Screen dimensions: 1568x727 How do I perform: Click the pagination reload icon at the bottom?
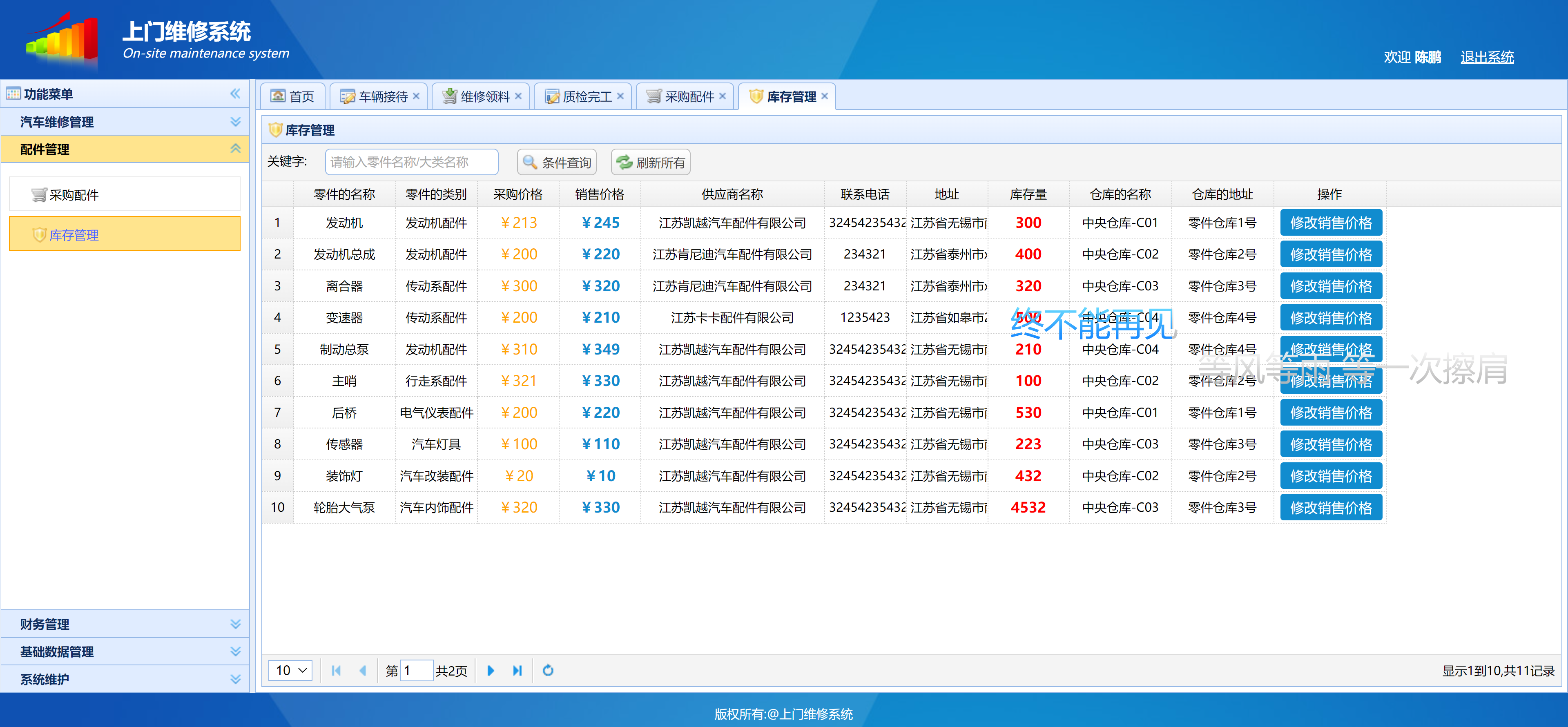pyautogui.click(x=547, y=670)
